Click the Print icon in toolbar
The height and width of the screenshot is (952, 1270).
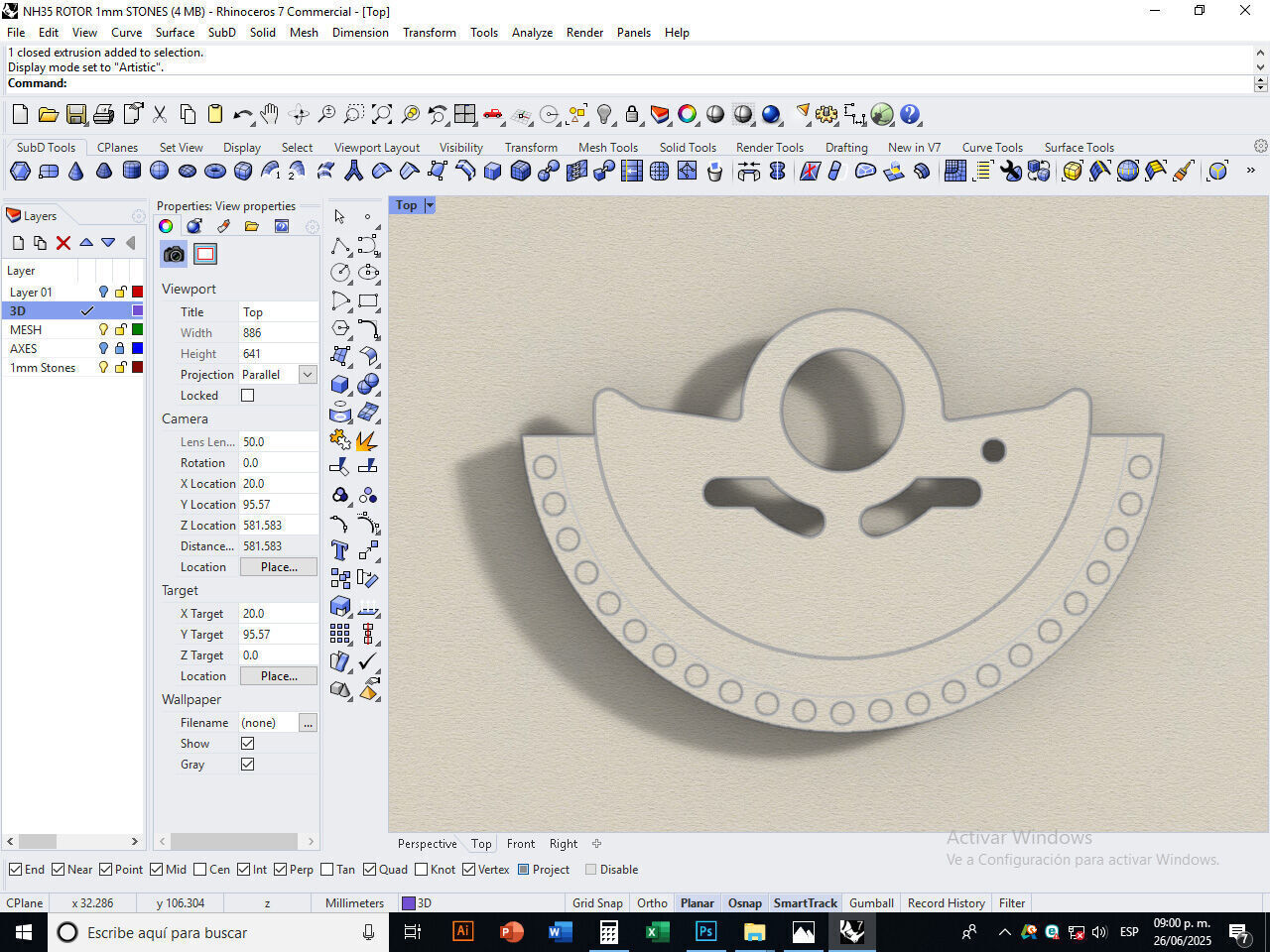[x=103, y=115]
